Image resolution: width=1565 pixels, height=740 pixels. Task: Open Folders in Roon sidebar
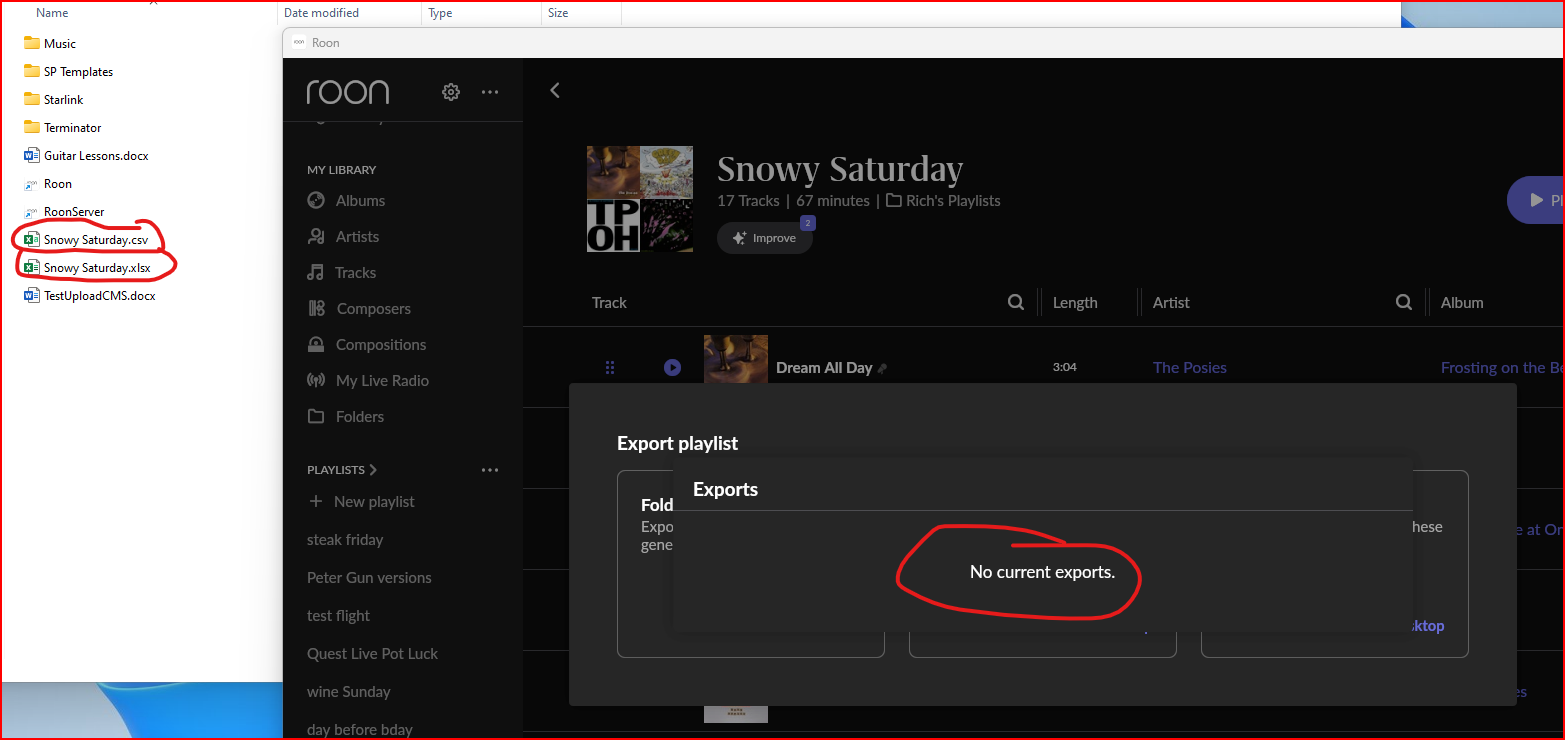[x=360, y=416]
